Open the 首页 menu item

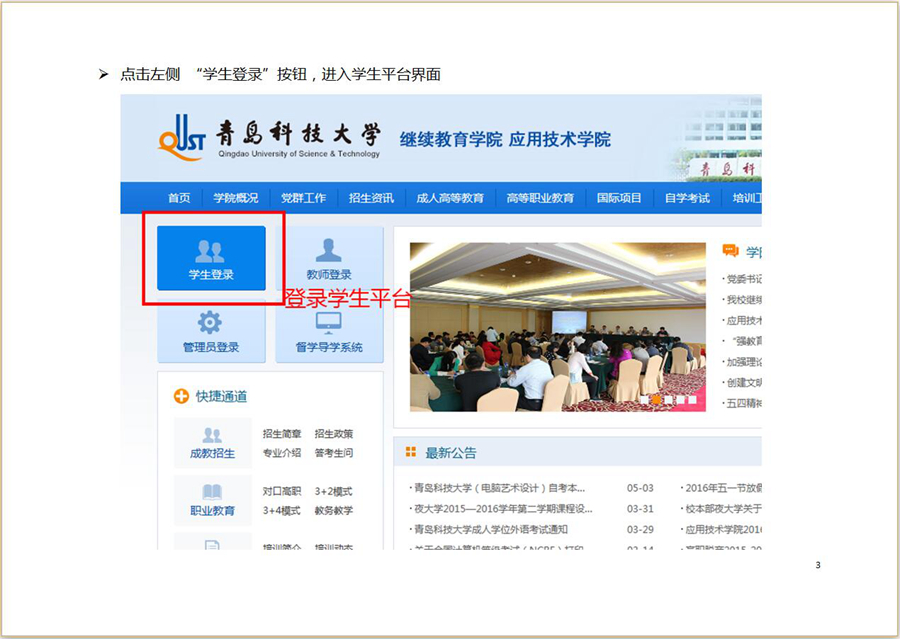pos(179,198)
